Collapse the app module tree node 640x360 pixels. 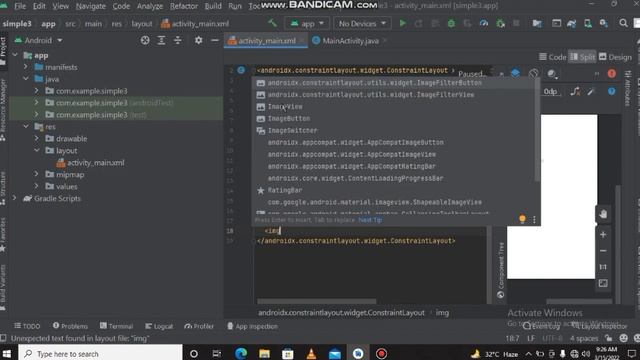tap(15, 55)
